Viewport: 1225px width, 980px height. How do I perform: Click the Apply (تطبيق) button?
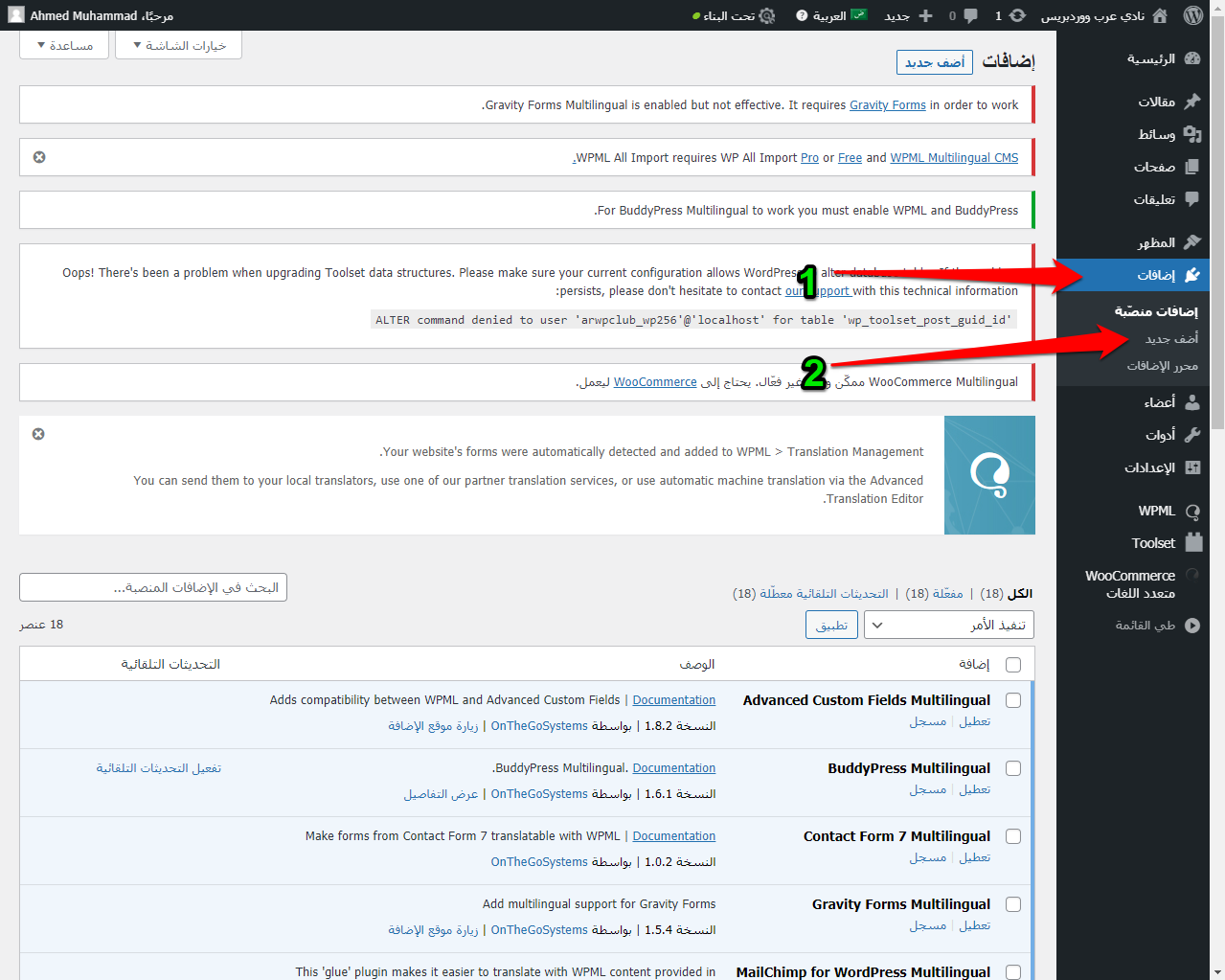click(x=831, y=625)
